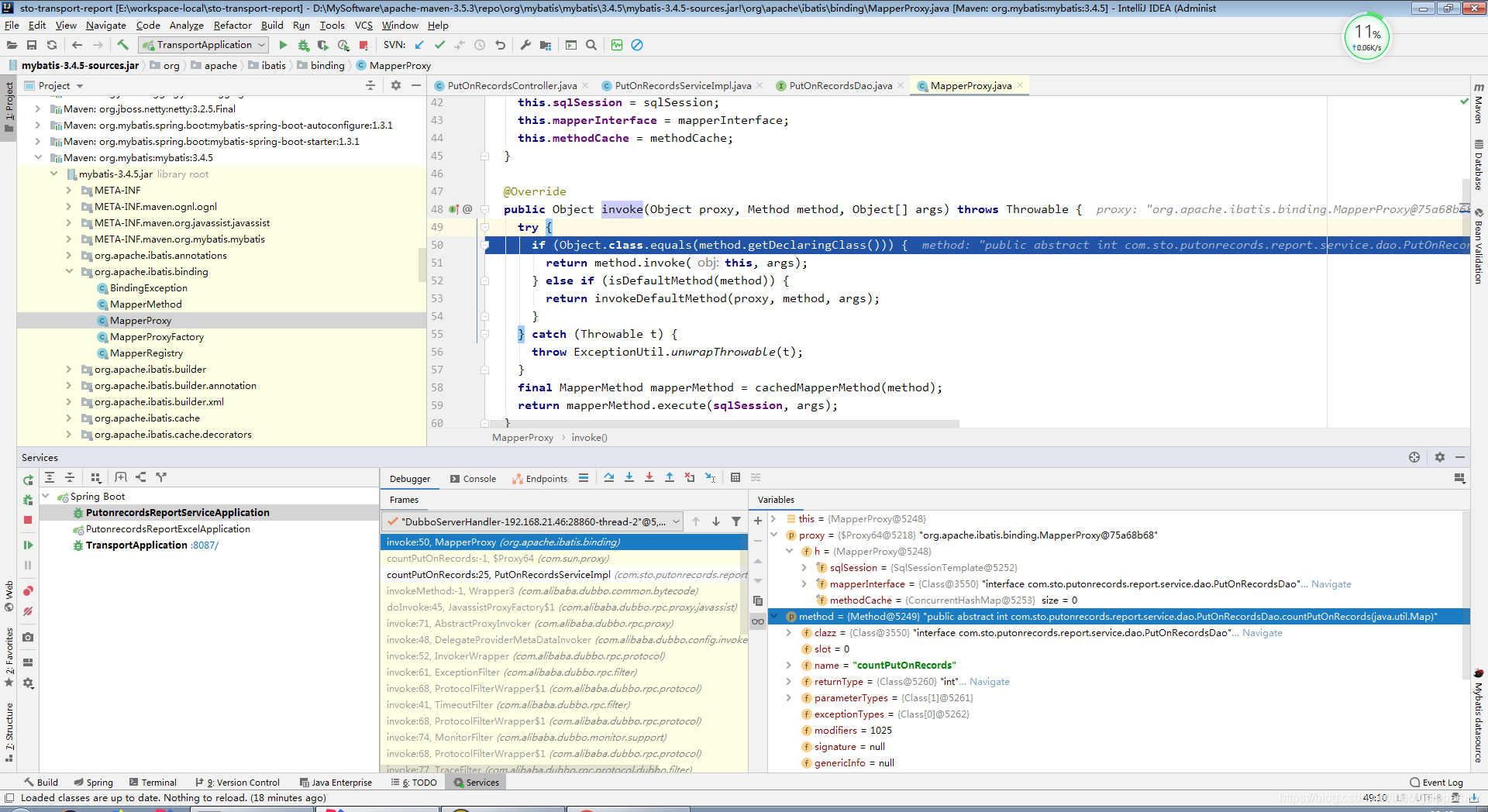Viewport: 1488px width, 812px height.
Task: Switch to the Console tab
Action: (473, 479)
